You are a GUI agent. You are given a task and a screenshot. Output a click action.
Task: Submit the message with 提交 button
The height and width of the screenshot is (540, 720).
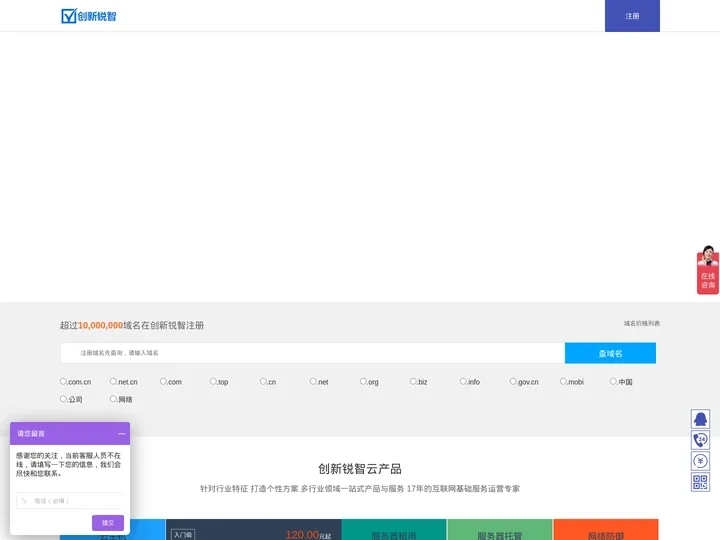(x=108, y=523)
